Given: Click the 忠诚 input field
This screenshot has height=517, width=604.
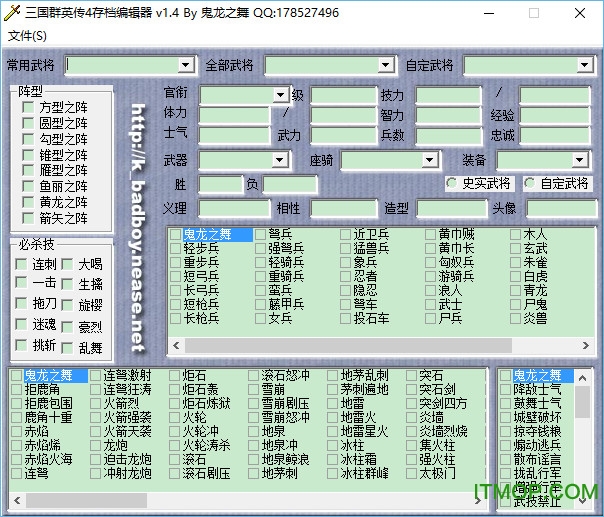Looking at the screenshot, I should click(x=555, y=135).
